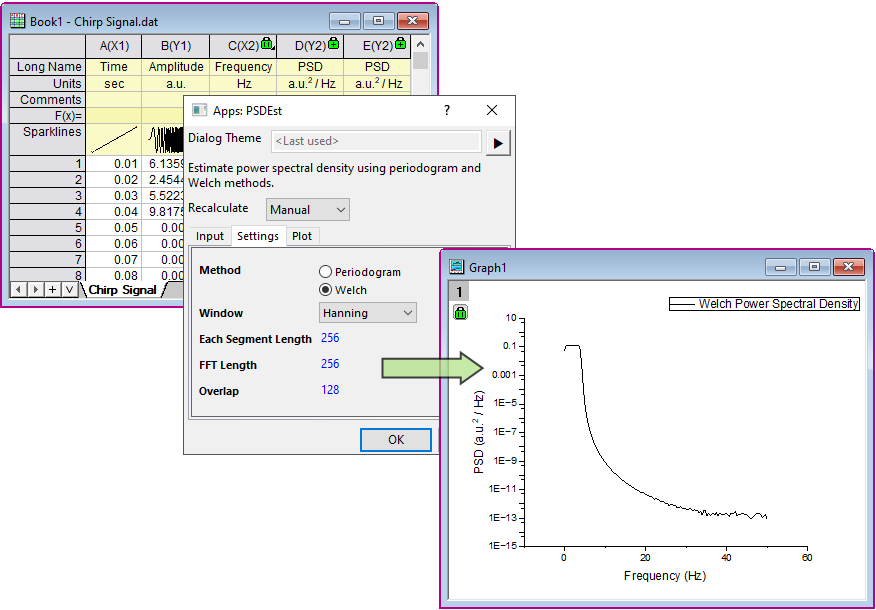Click the lock icon on column D(Y2)
The width and height of the screenshot is (876, 610).
[334, 46]
